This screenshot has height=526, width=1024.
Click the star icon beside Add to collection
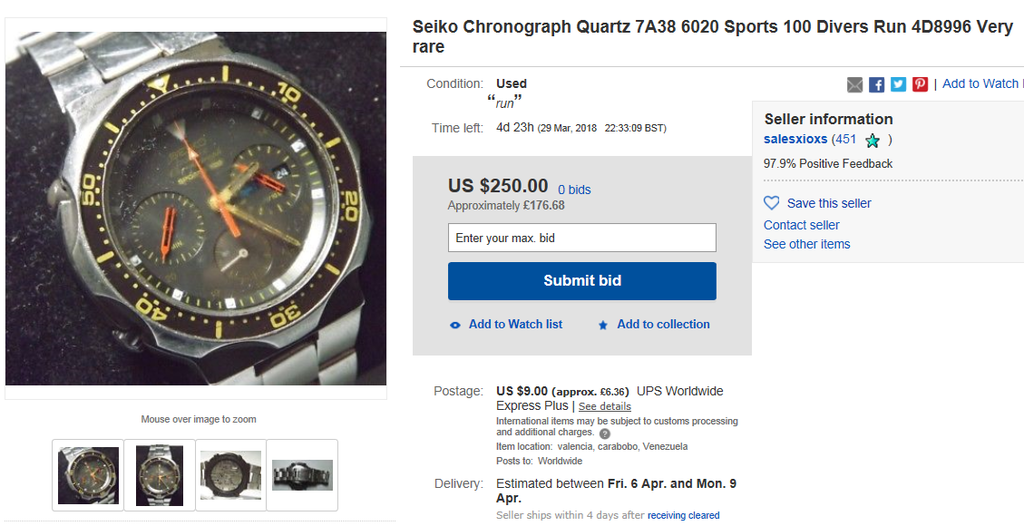tap(603, 325)
